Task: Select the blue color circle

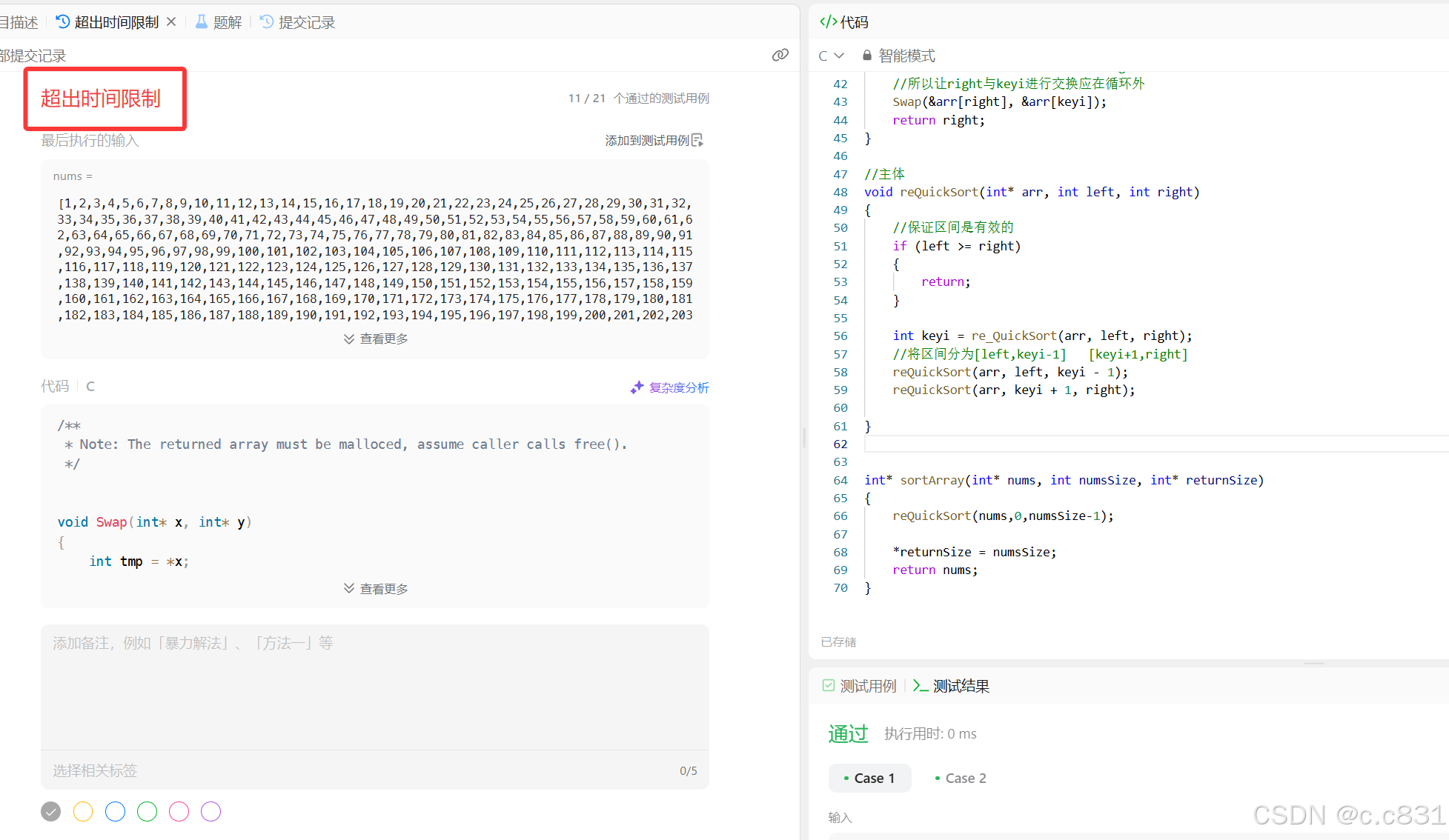Action: [115, 812]
